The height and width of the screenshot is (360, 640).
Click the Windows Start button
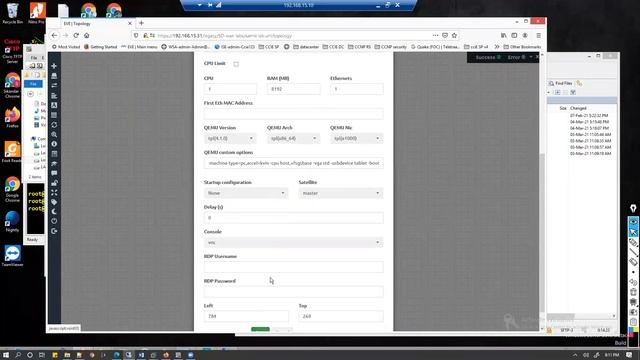click(6, 355)
